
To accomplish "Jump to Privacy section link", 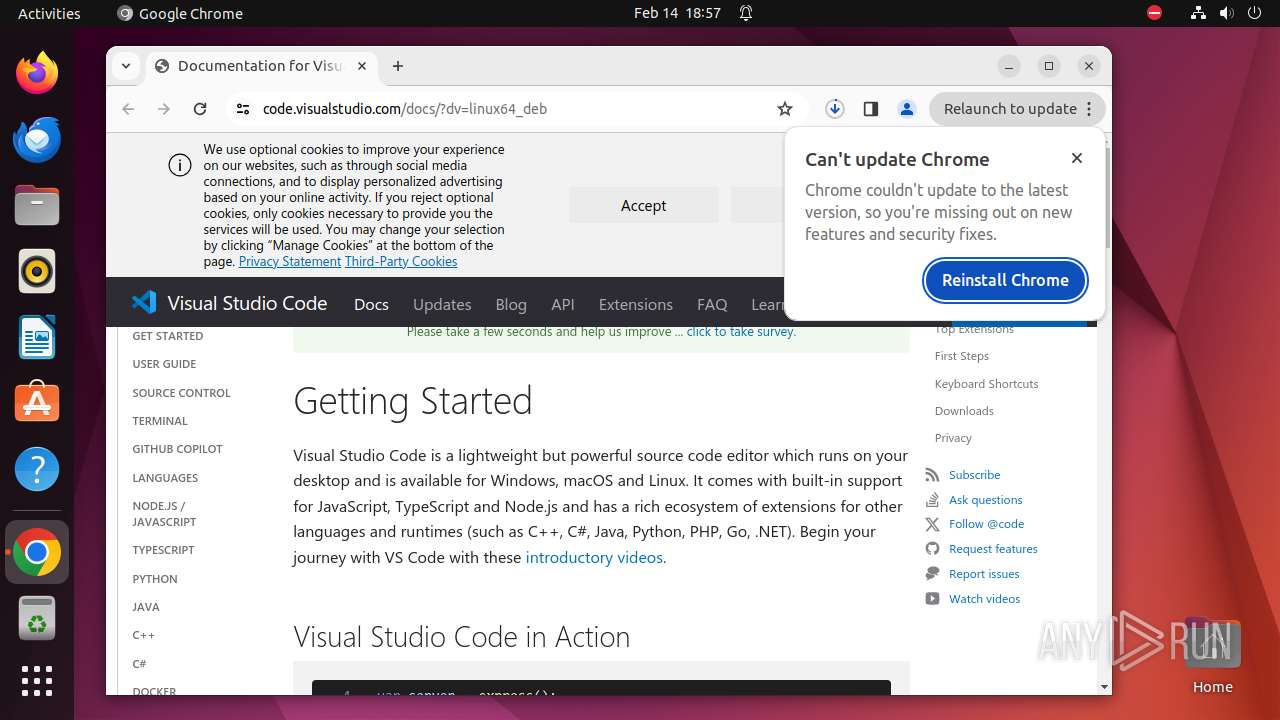I will coord(953,438).
